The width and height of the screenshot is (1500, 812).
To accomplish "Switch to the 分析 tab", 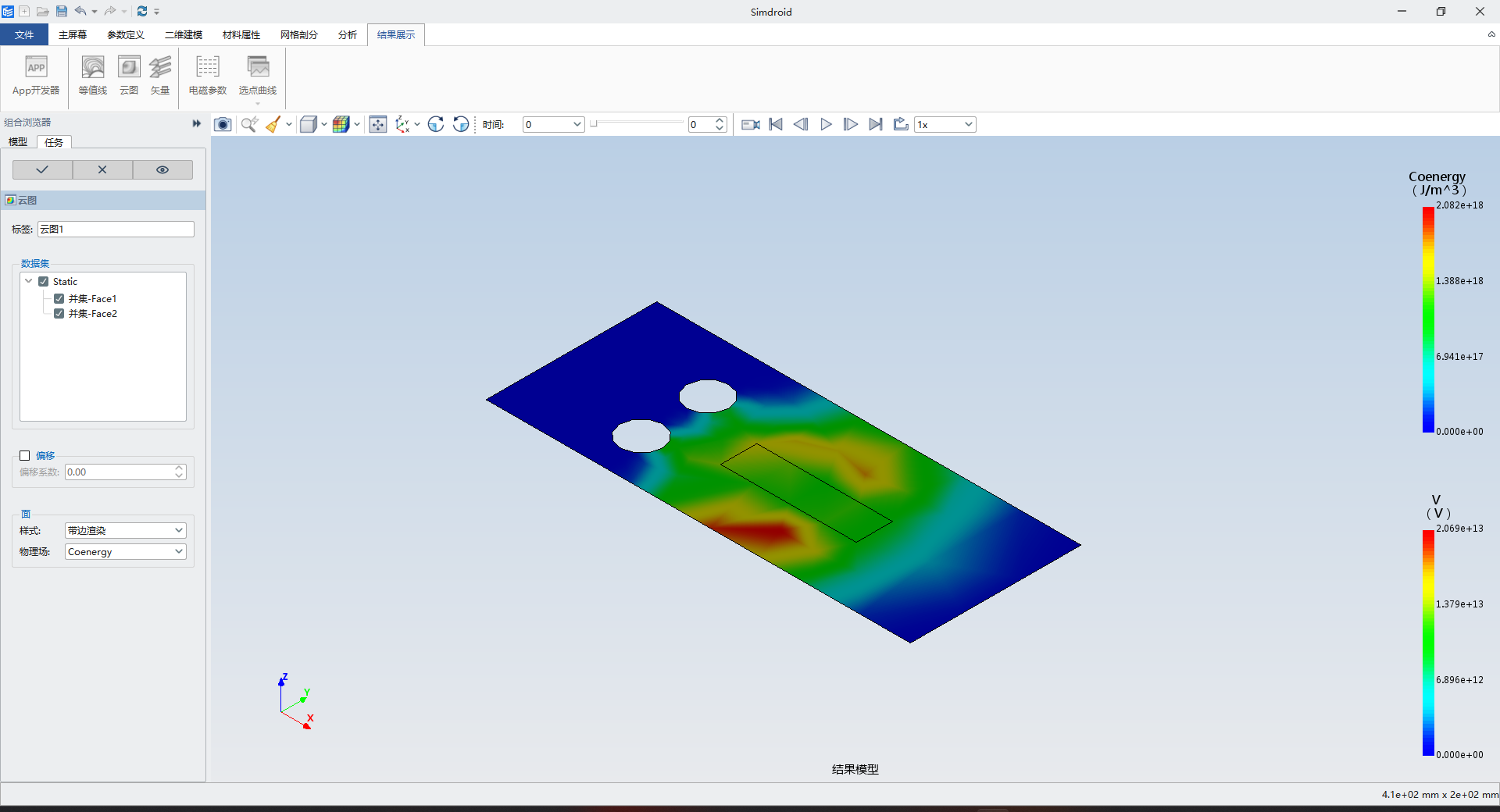I will pos(348,34).
